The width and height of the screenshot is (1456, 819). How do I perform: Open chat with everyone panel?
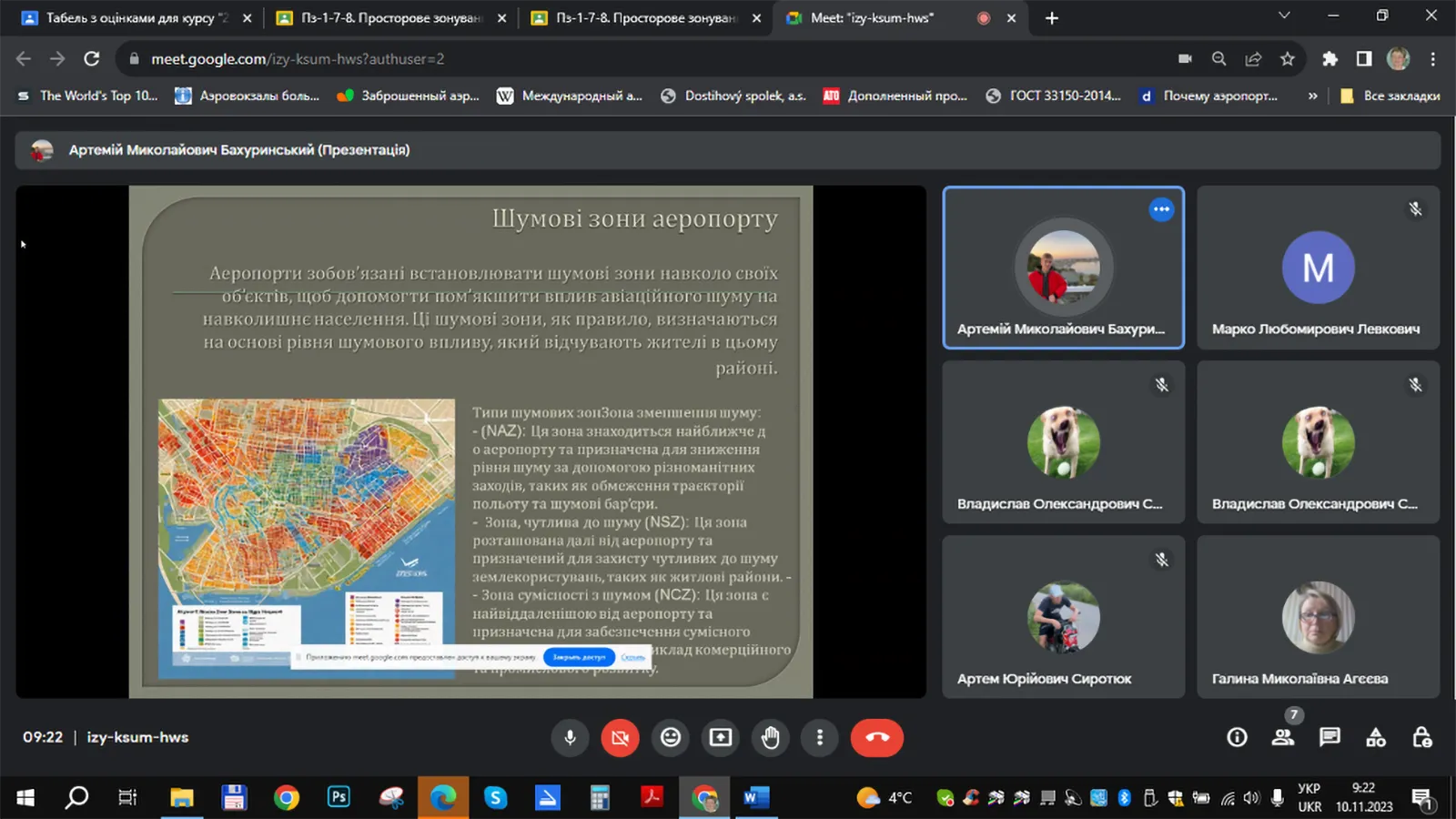1330,737
